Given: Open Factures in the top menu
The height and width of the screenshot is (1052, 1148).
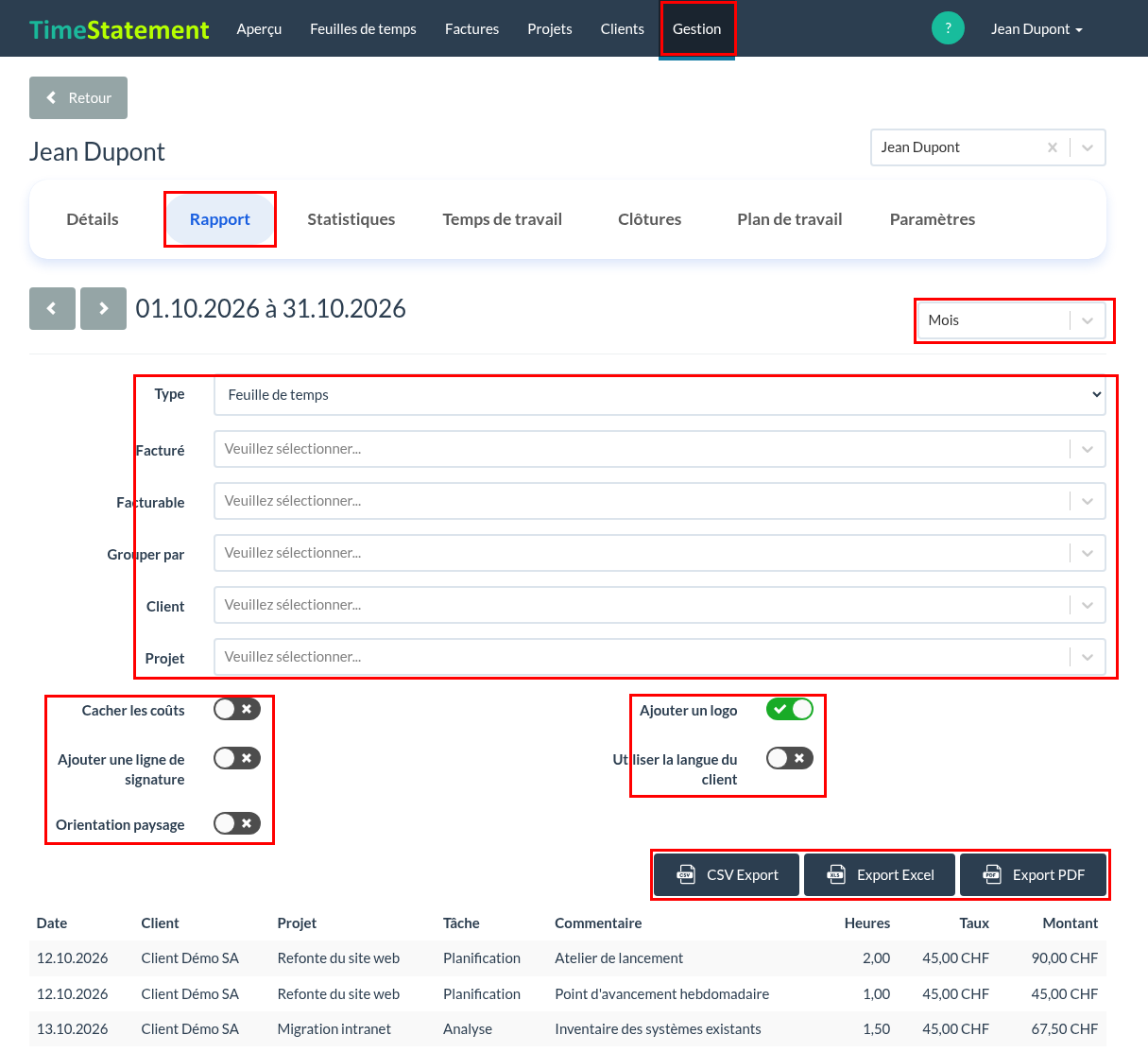Looking at the screenshot, I should tap(471, 29).
